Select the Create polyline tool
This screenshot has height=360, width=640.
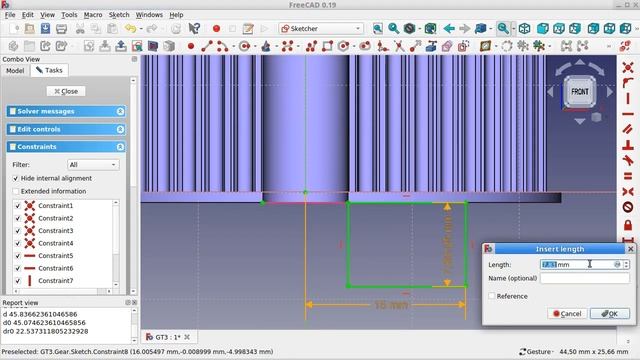click(x=311, y=46)
